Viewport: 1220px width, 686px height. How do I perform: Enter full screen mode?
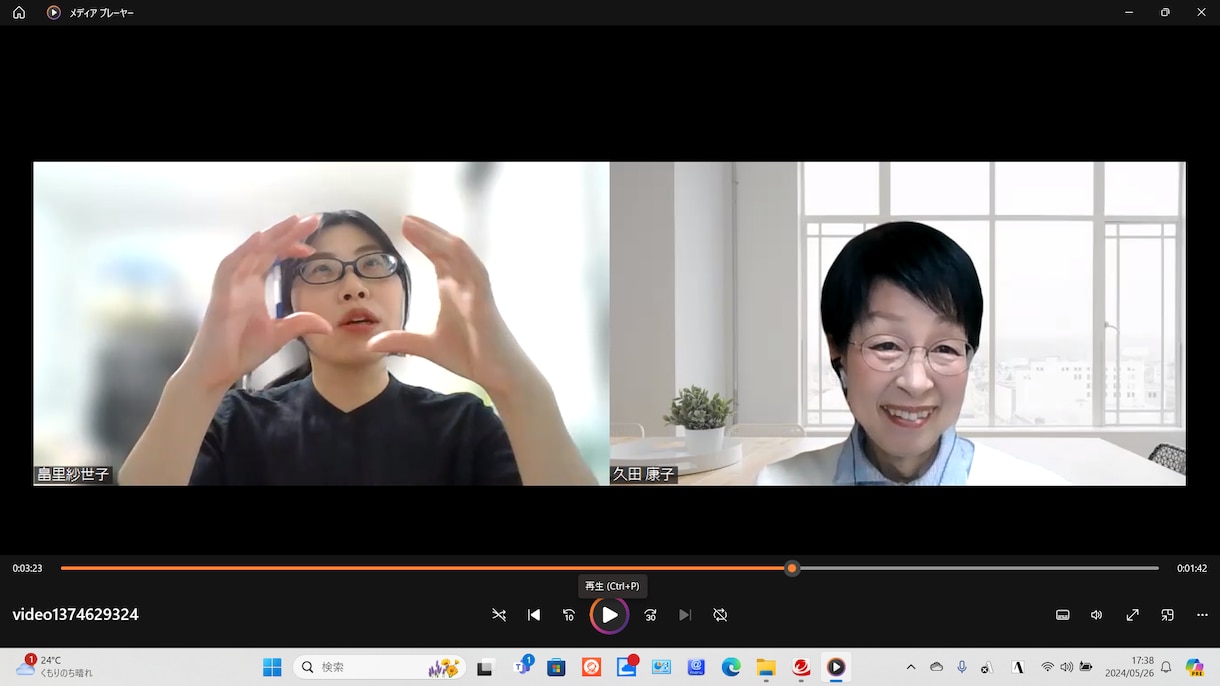1132,615
